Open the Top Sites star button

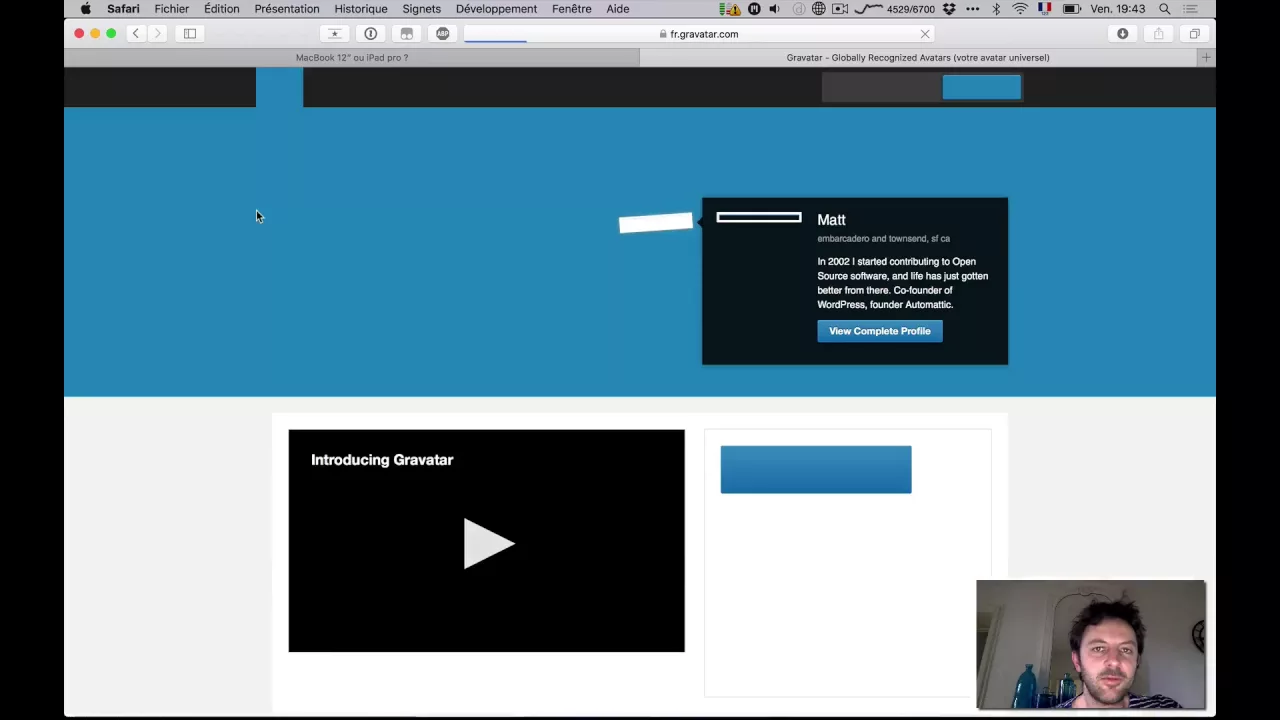click(335, 34)
